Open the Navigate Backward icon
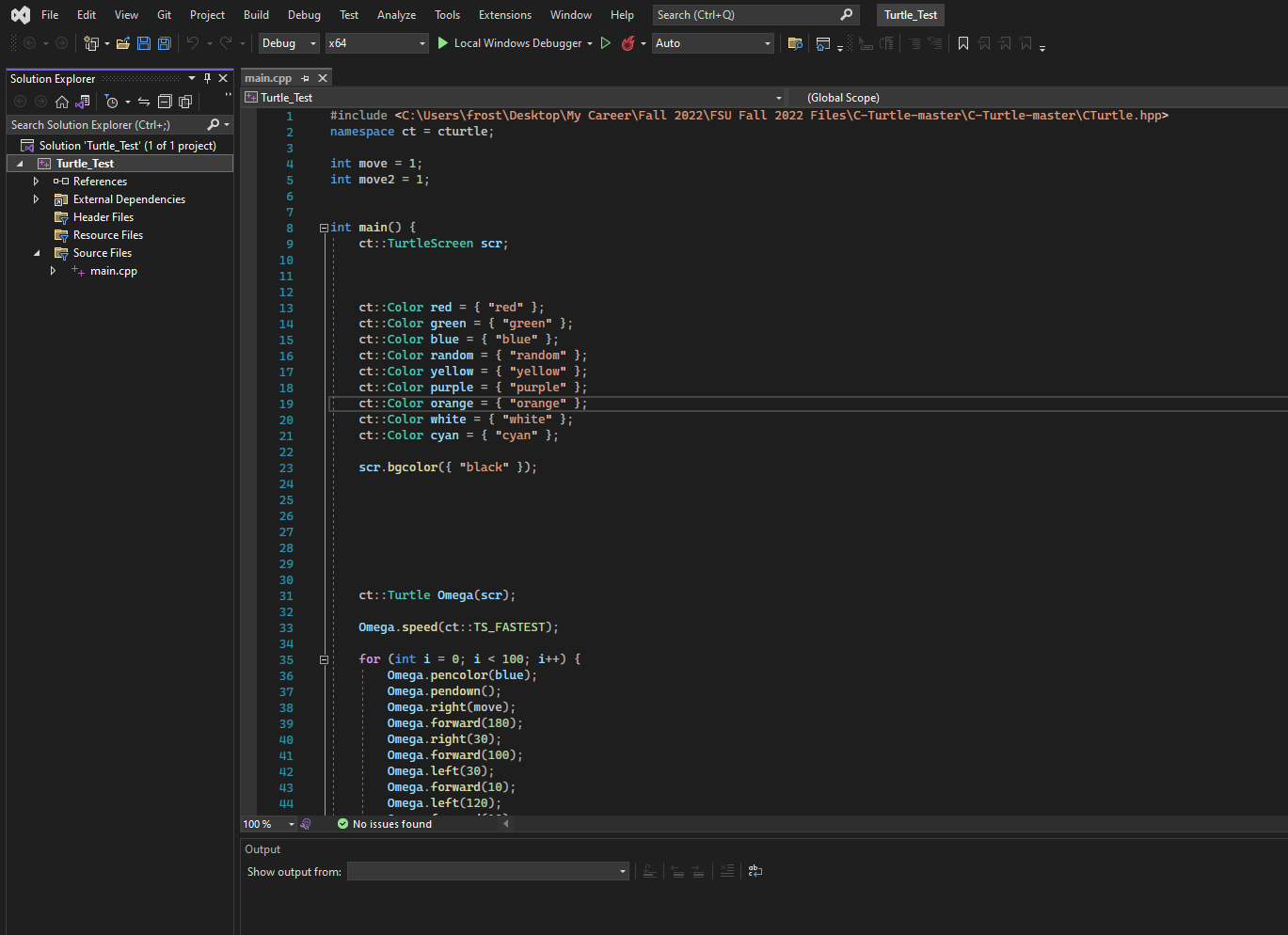This screenshot has width=1288, height=935. pos(28,43)
